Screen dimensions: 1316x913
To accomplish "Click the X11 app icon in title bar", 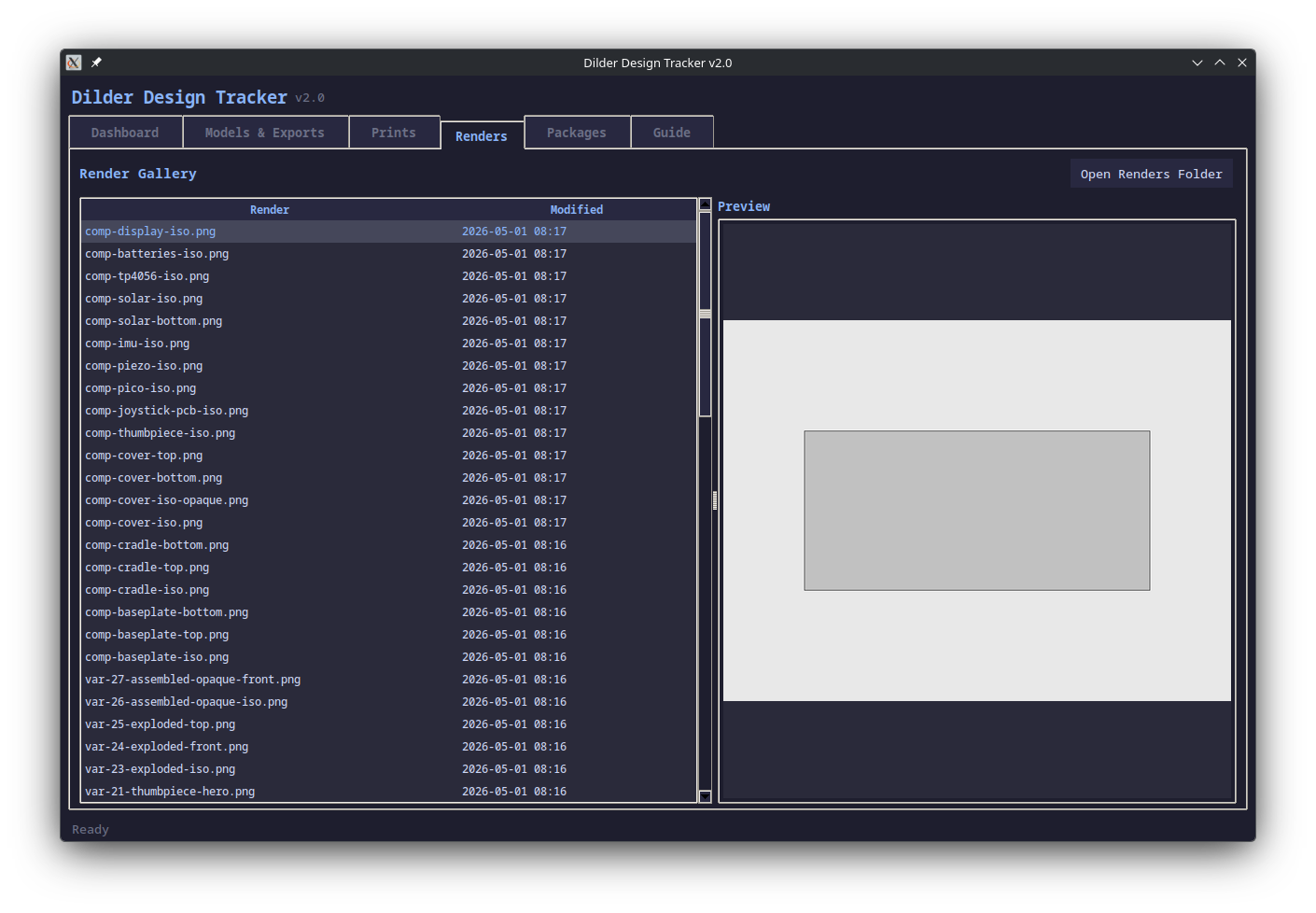I will [x=74, y=63].
